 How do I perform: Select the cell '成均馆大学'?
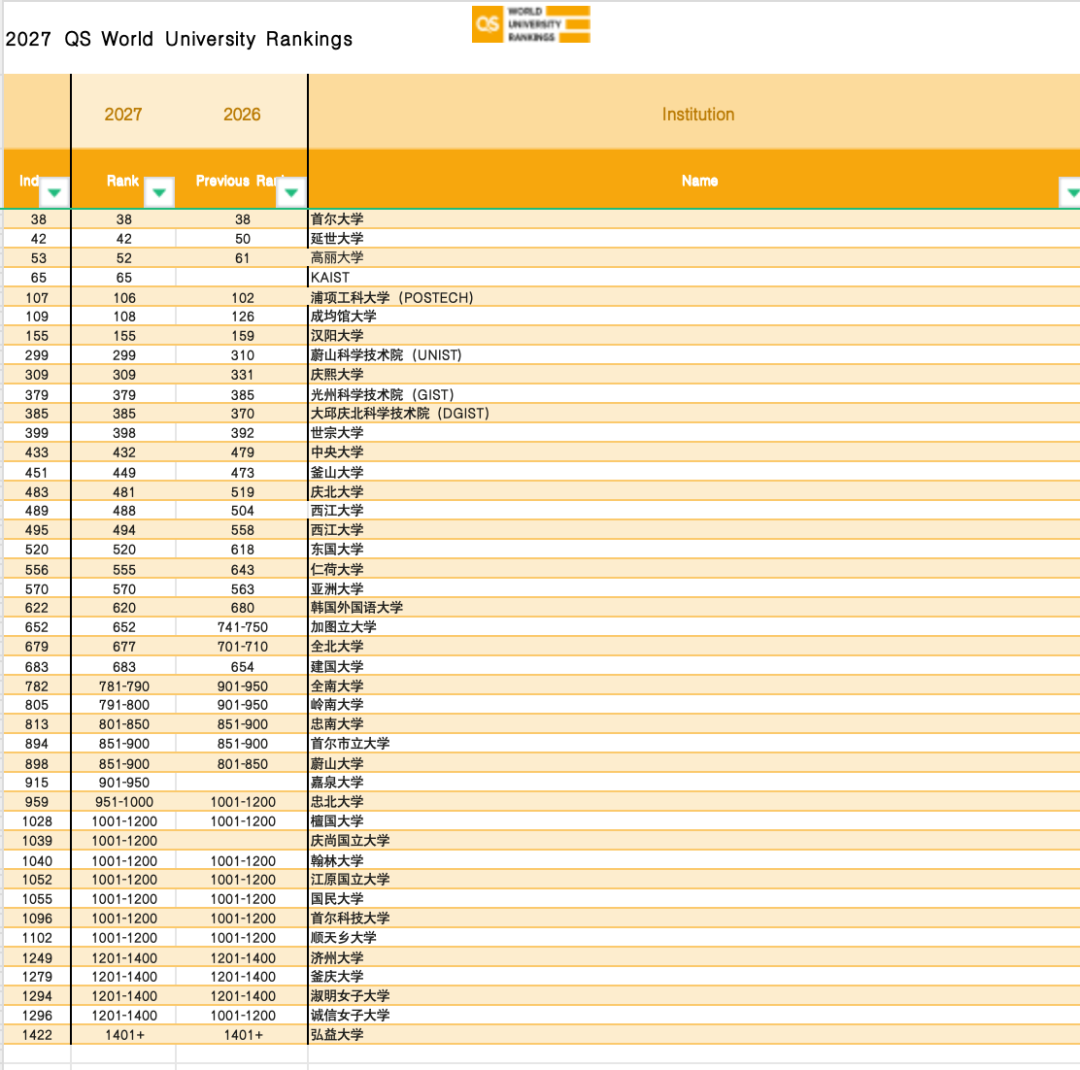click(x=694, y=316)
